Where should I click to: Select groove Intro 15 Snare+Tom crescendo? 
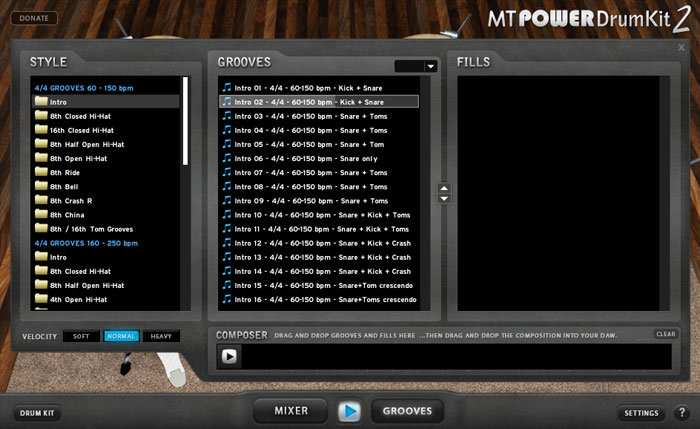(319, 285)
